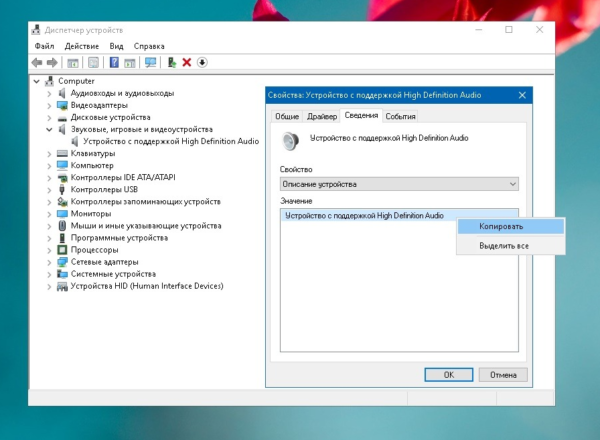
Task: Collapse Звуковые, игровые и видеоустройства node
Action: pos(49,129)
